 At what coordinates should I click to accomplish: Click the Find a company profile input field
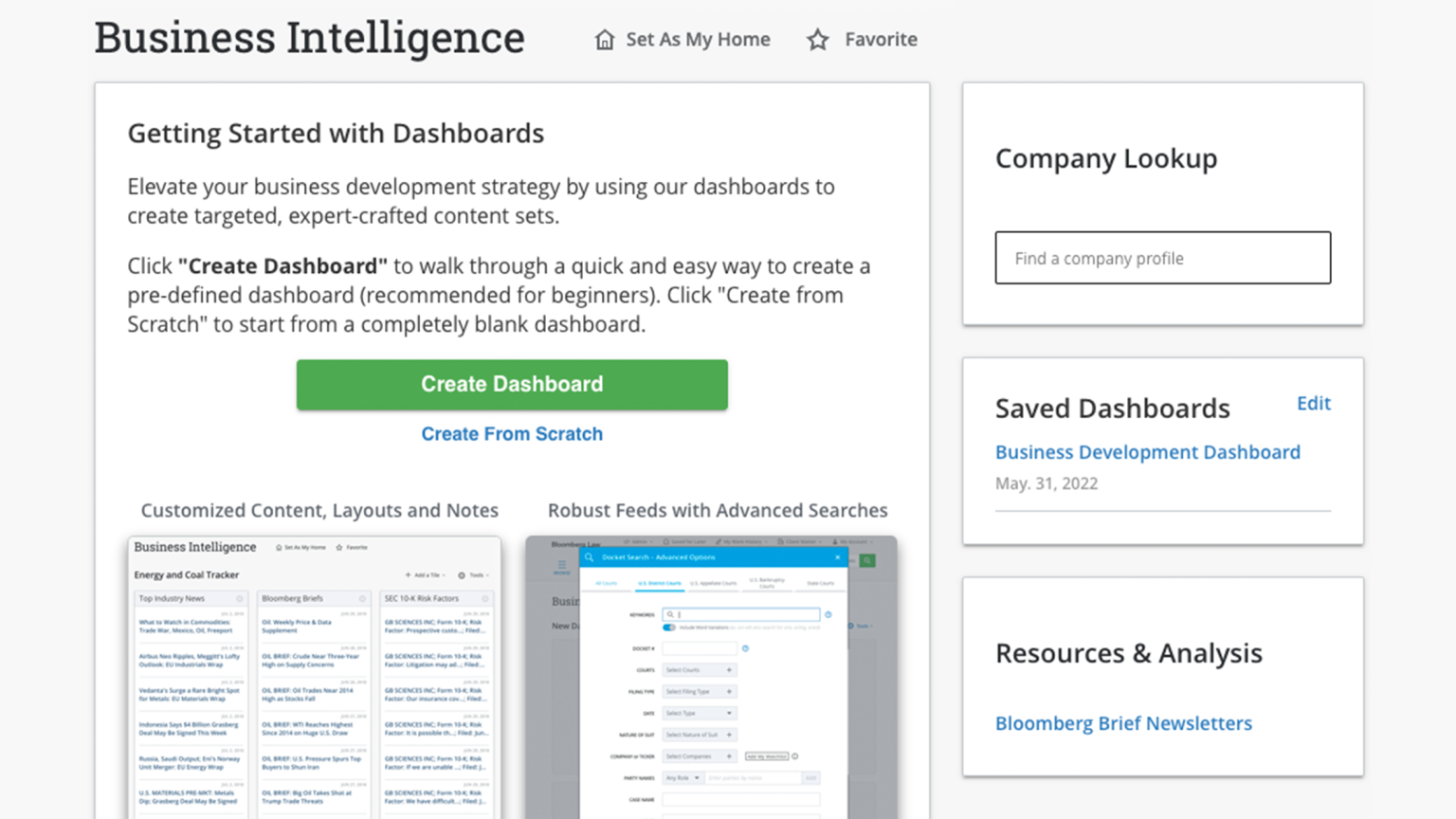pyautogui.click(x=1162, y=257)
